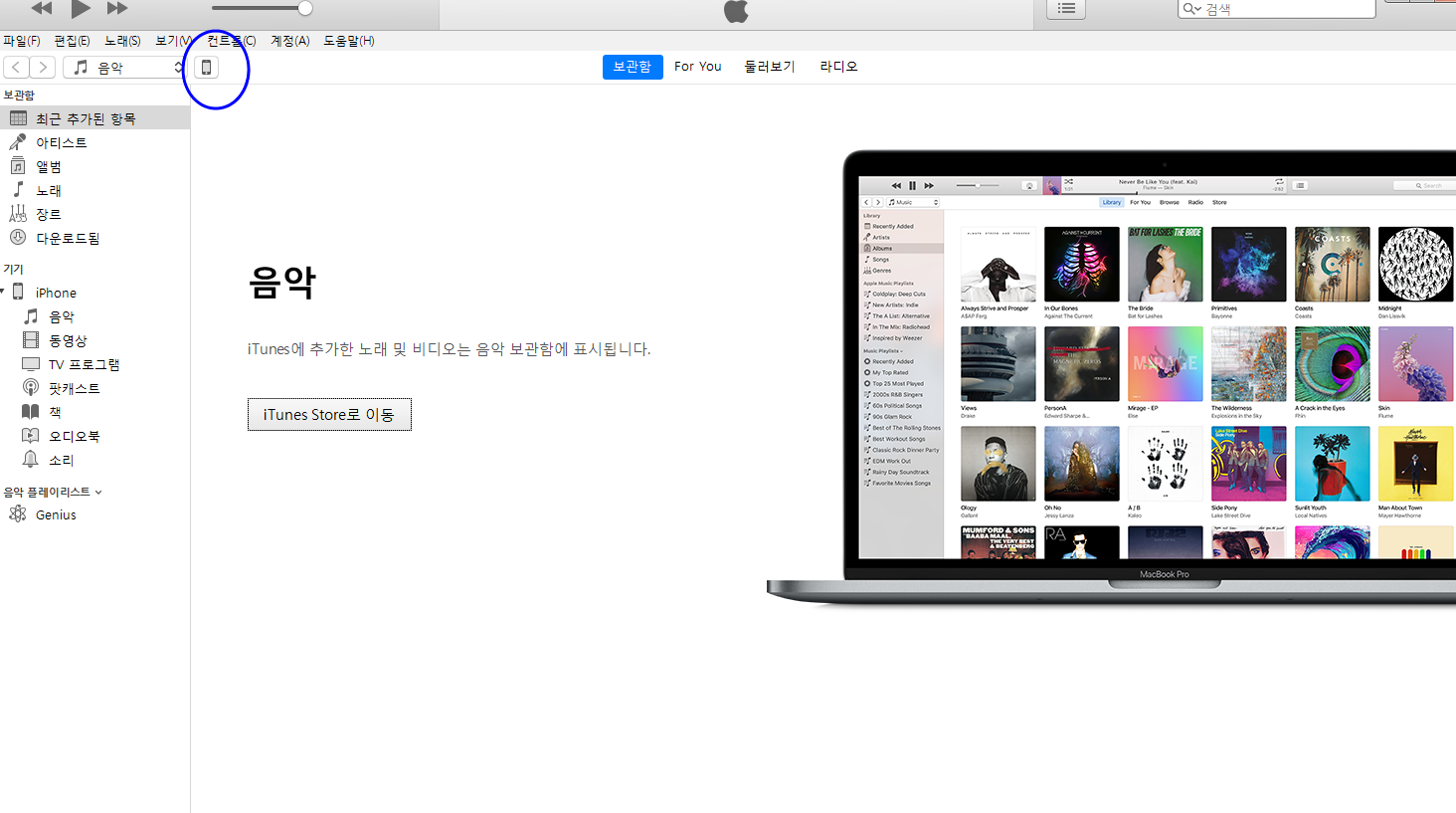Open the 파일(F) menu

[21, 41]
